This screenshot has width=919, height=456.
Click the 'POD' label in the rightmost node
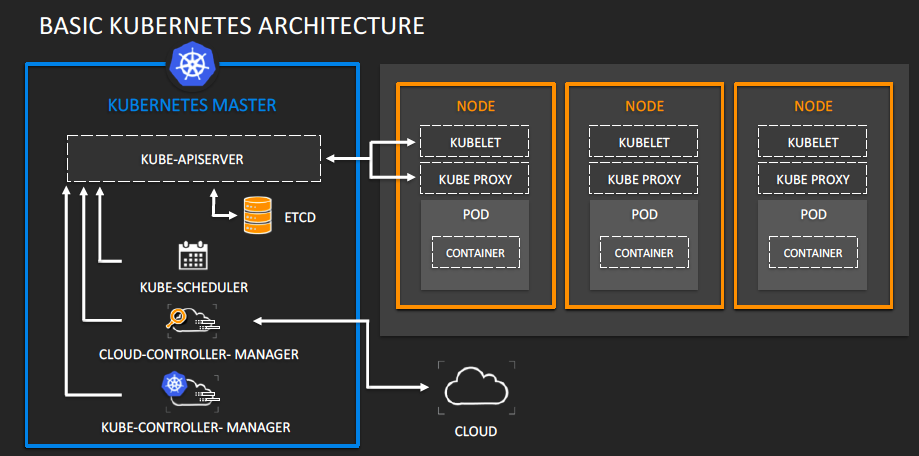tap(814, 214)
